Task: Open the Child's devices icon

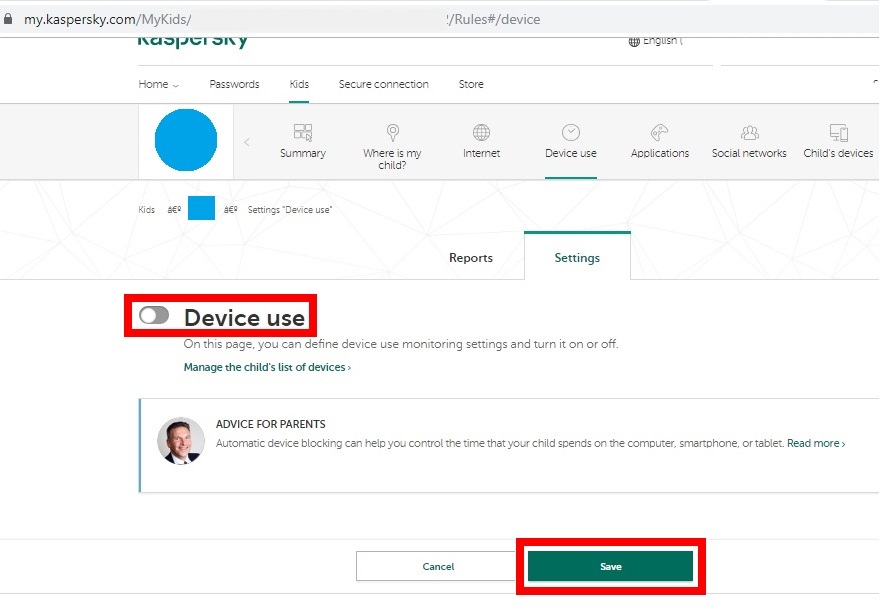Action: [x=838, y=132]
